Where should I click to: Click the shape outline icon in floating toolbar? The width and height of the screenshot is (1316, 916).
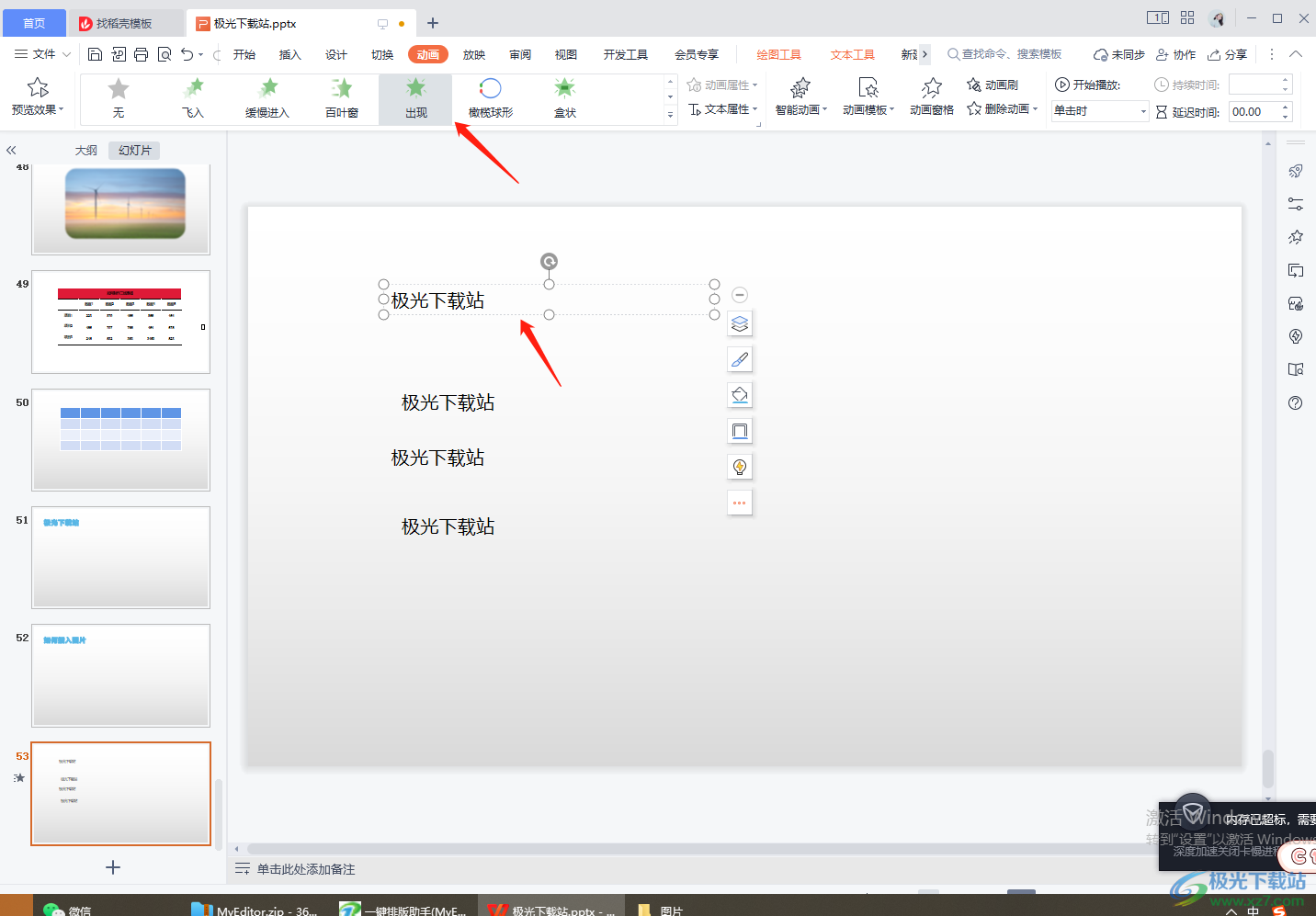740,431
